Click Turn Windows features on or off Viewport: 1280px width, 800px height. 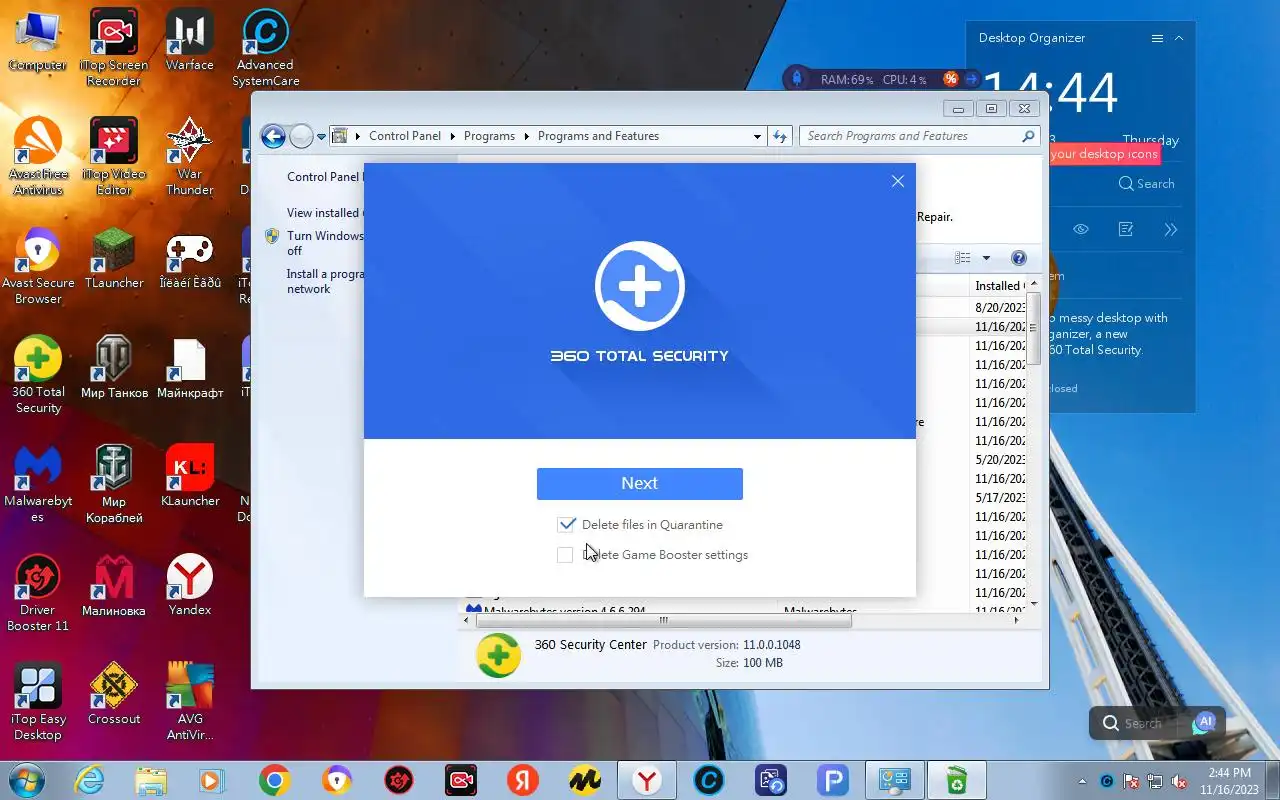pyautogui.click(x=324, y=243)
